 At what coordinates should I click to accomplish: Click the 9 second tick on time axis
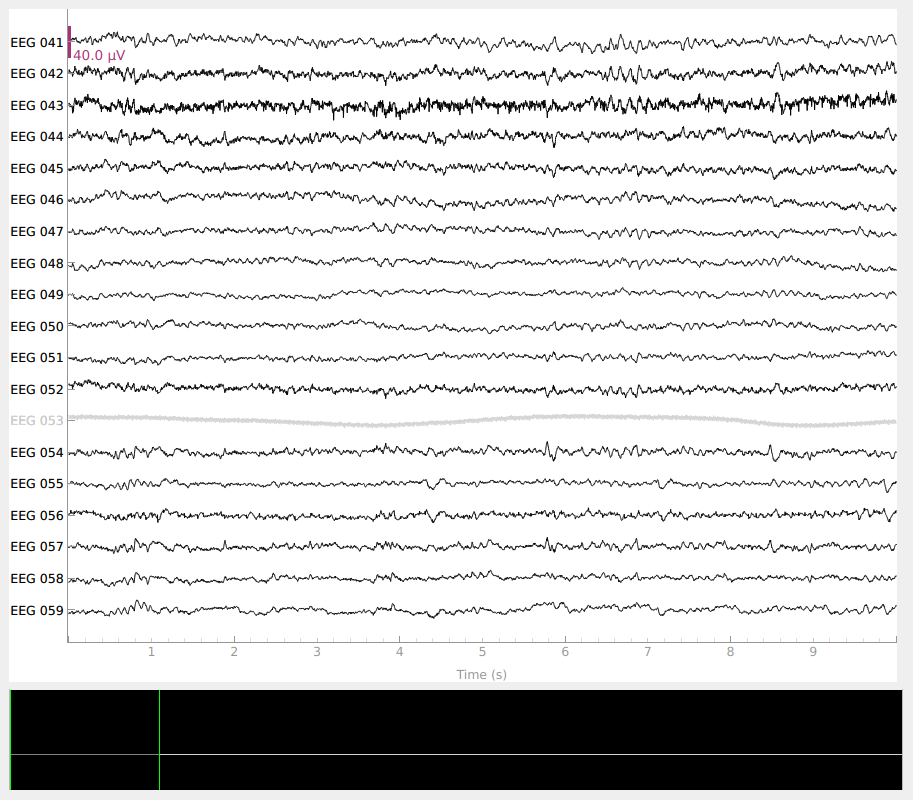coord(813,651)
